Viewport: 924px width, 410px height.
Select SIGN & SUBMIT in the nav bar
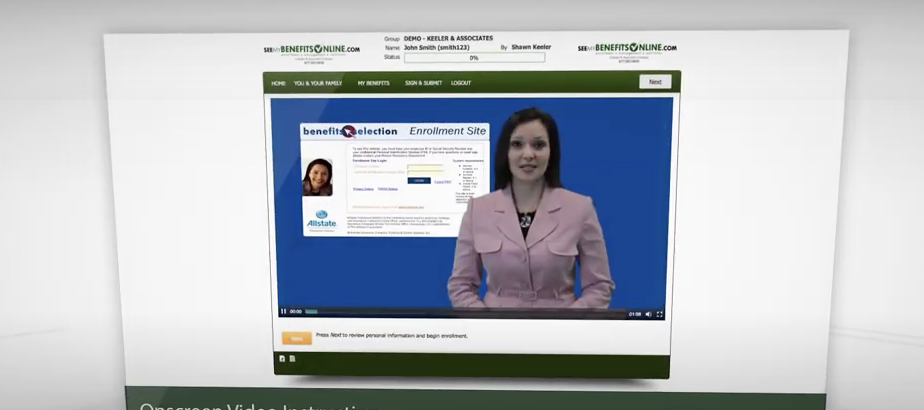423,83
